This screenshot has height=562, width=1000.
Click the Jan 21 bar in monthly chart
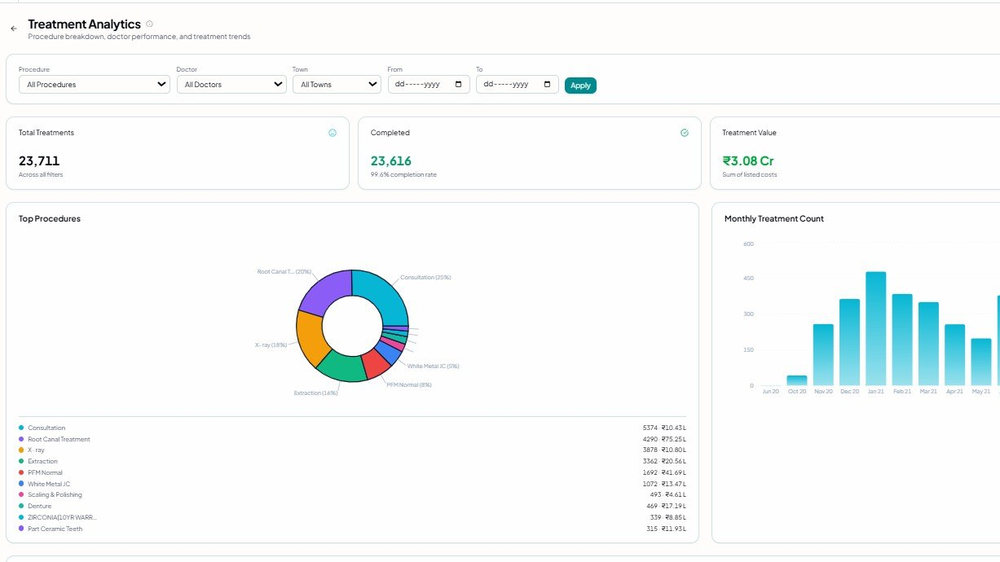pyautogui.click(x=876, y=329)
